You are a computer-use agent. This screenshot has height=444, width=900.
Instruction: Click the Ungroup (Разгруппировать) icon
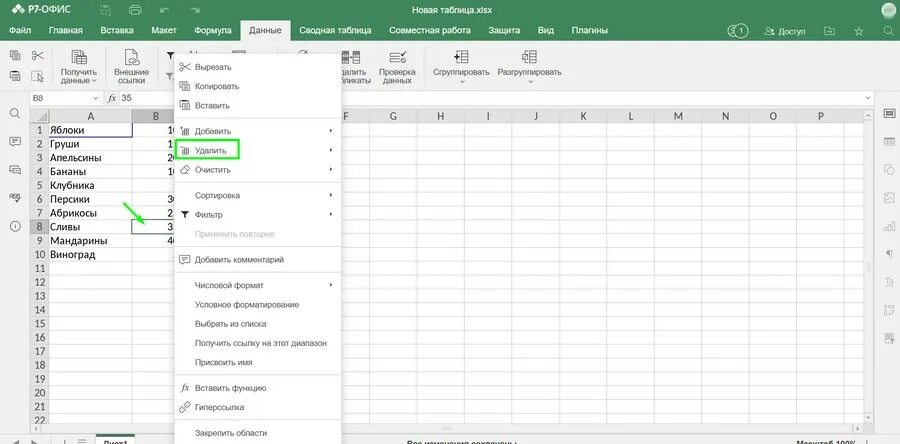click(529, 57)
